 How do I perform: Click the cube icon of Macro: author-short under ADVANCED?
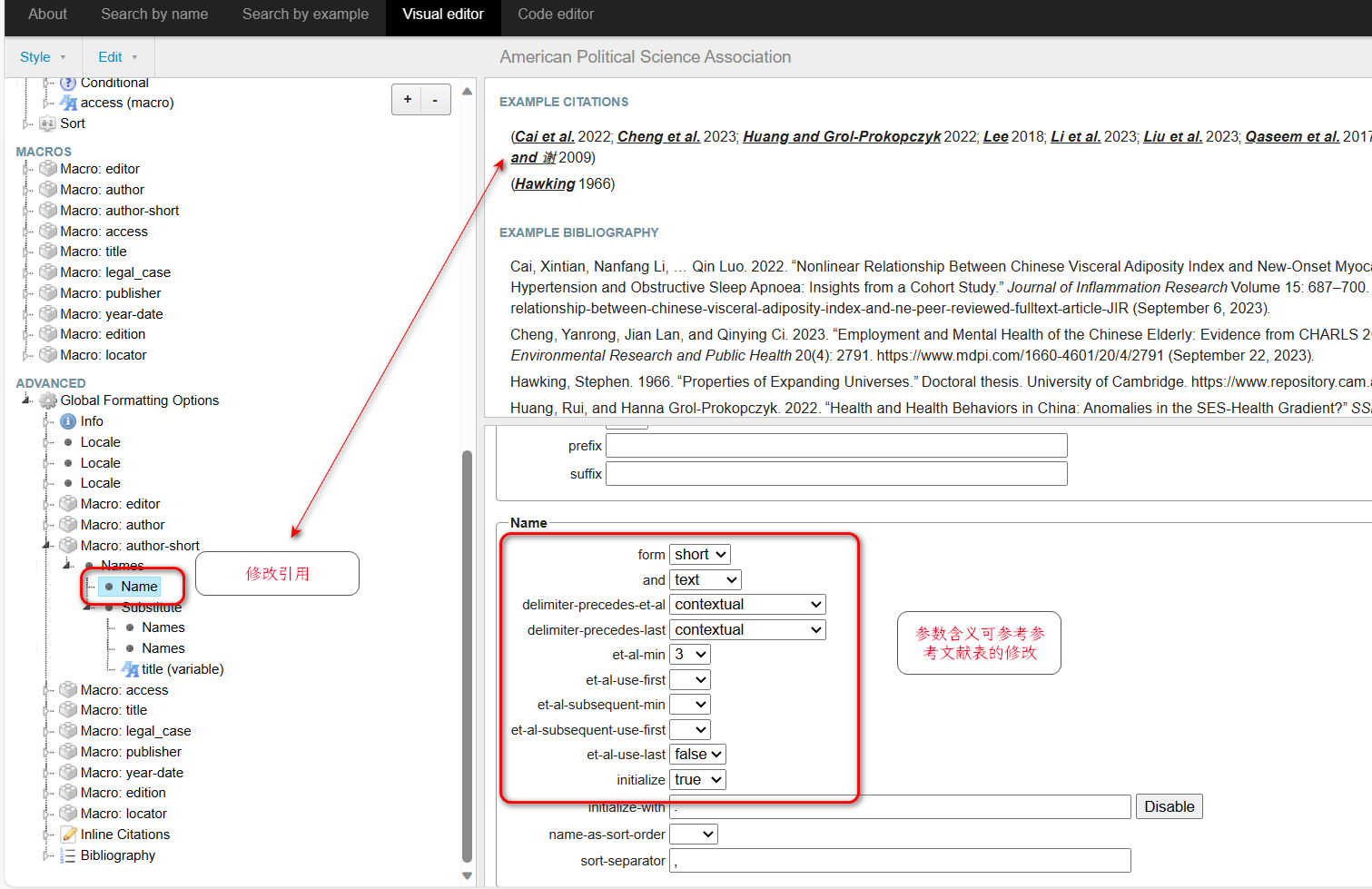click(x=68, y=546)
